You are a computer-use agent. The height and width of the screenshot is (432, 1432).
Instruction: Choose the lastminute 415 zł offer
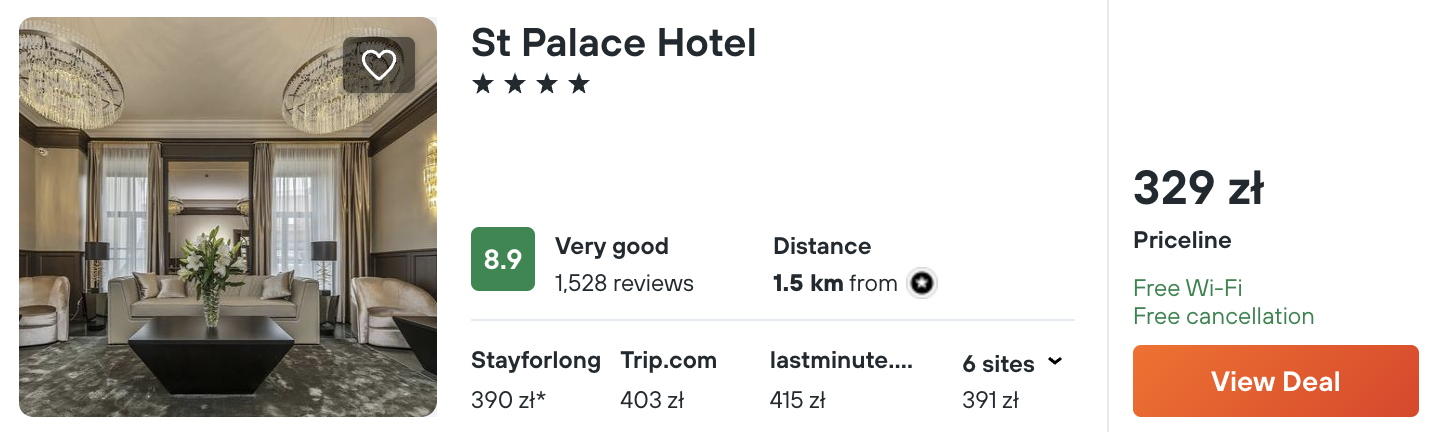tap(841, 381)
